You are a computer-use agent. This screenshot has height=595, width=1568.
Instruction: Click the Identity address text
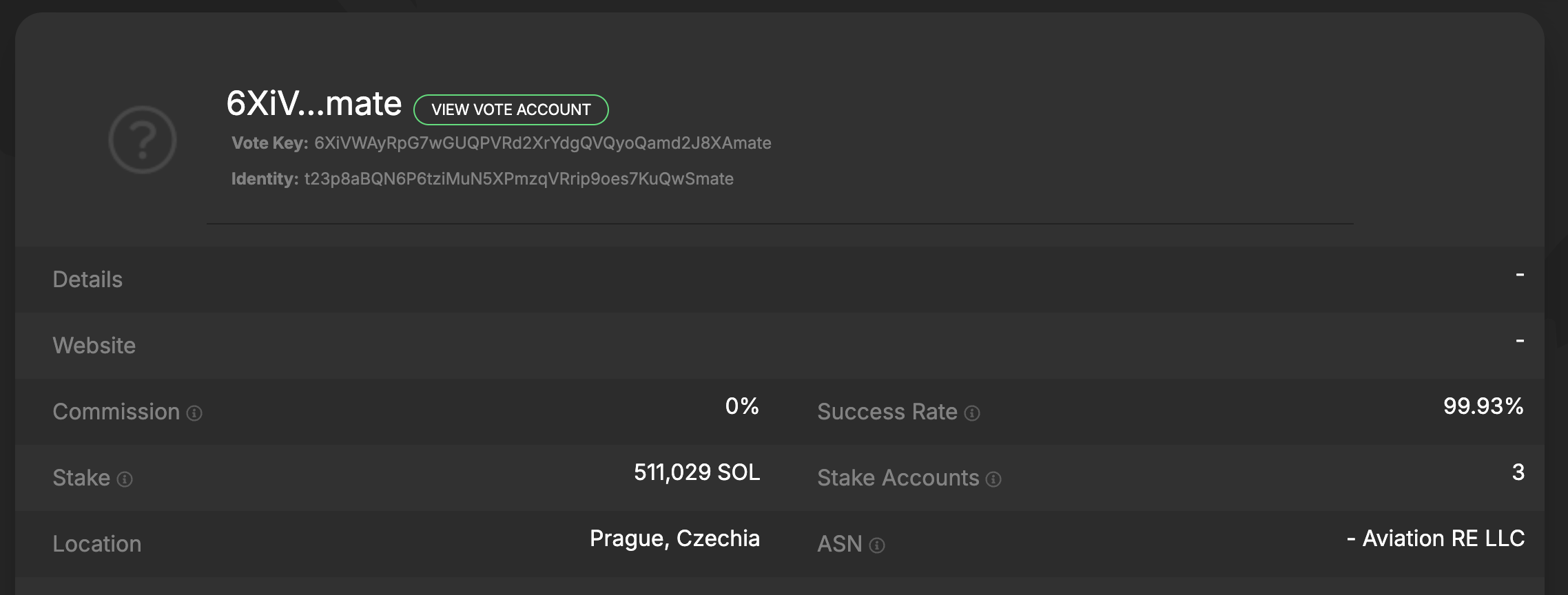(518, 179)
